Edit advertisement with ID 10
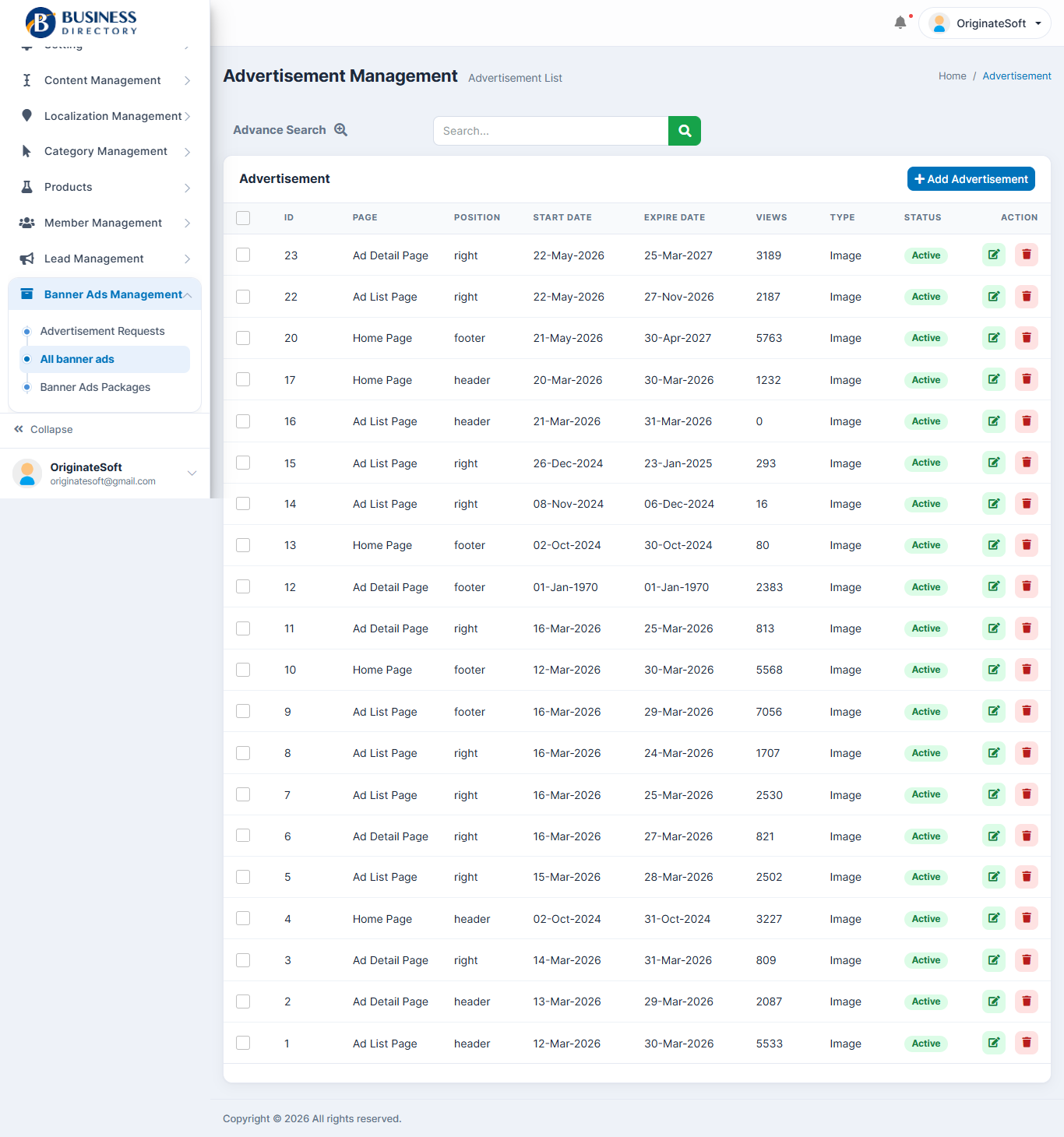The image size is (1064, 1137). [x=994, y=669]
